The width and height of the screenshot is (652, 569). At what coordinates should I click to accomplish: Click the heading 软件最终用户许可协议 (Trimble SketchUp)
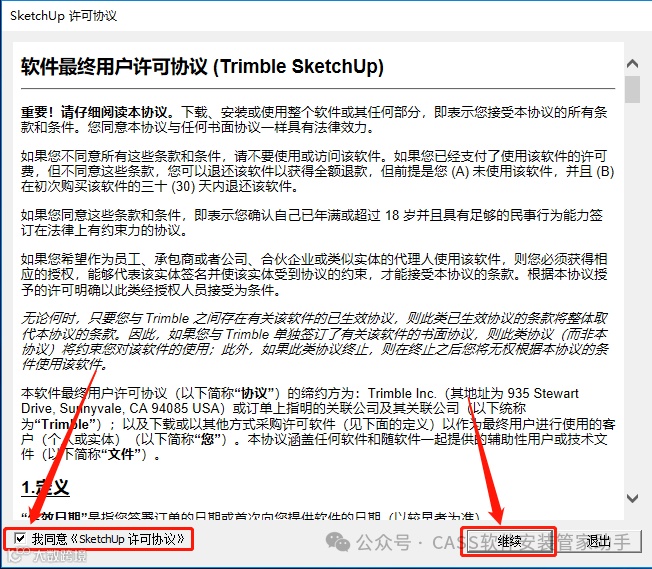click(203, 67)
